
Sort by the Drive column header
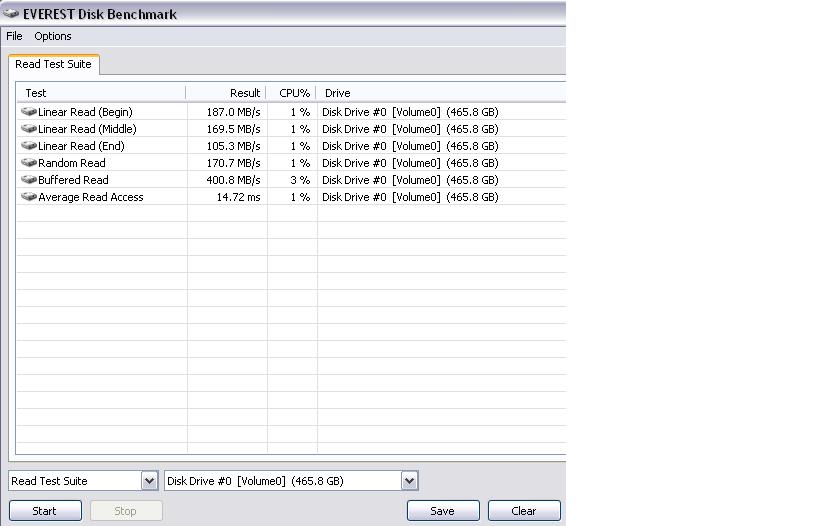[441, 93]
